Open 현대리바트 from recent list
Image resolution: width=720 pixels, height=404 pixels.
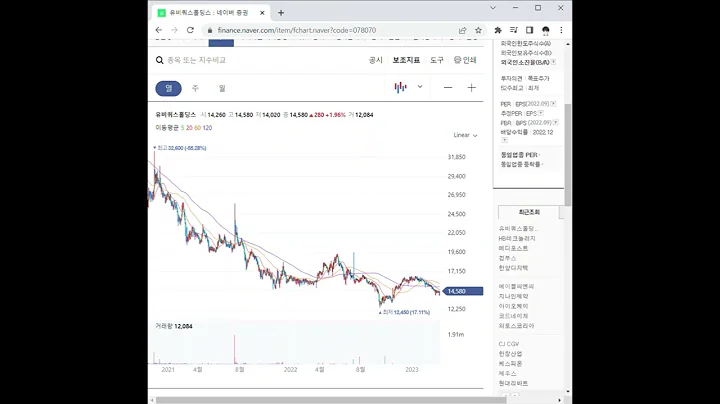pyautogui.click(x=513, y=383)
